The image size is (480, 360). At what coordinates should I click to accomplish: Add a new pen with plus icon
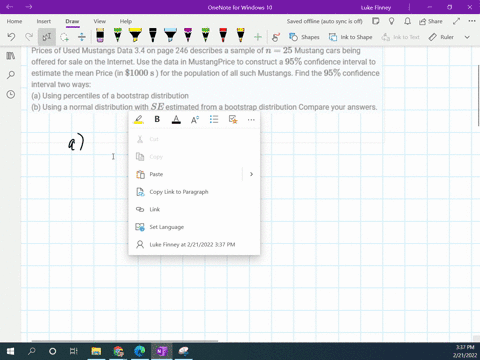[258, 37]
